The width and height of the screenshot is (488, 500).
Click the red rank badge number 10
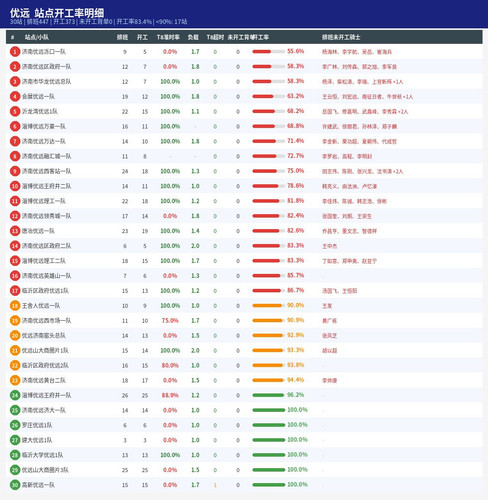(x=15, y=186)
